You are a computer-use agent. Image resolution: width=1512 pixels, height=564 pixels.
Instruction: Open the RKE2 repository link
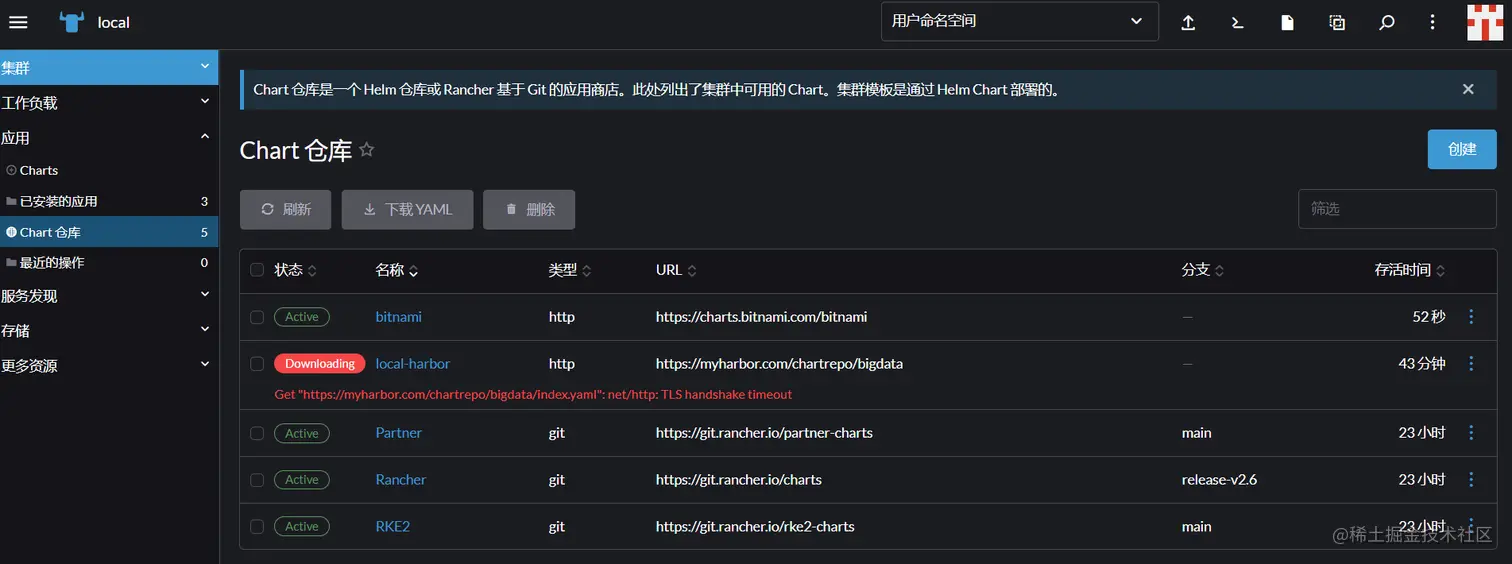point(392,527)
